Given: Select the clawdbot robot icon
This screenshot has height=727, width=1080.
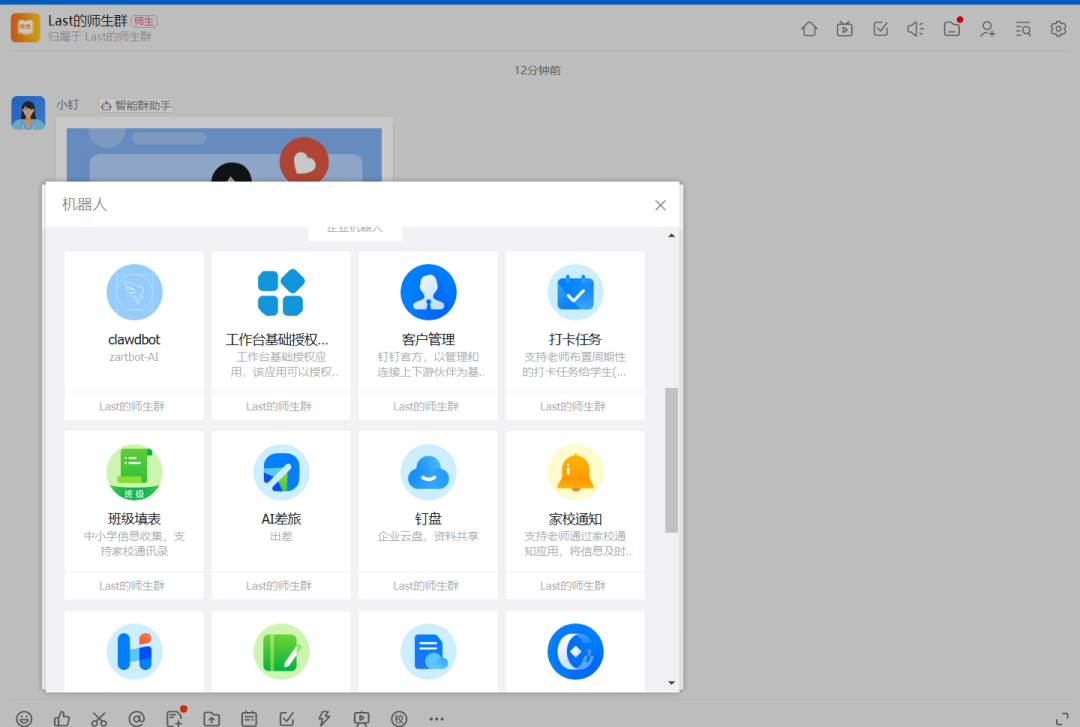Looking at the screenshot, I should click(x=134, y=292).
